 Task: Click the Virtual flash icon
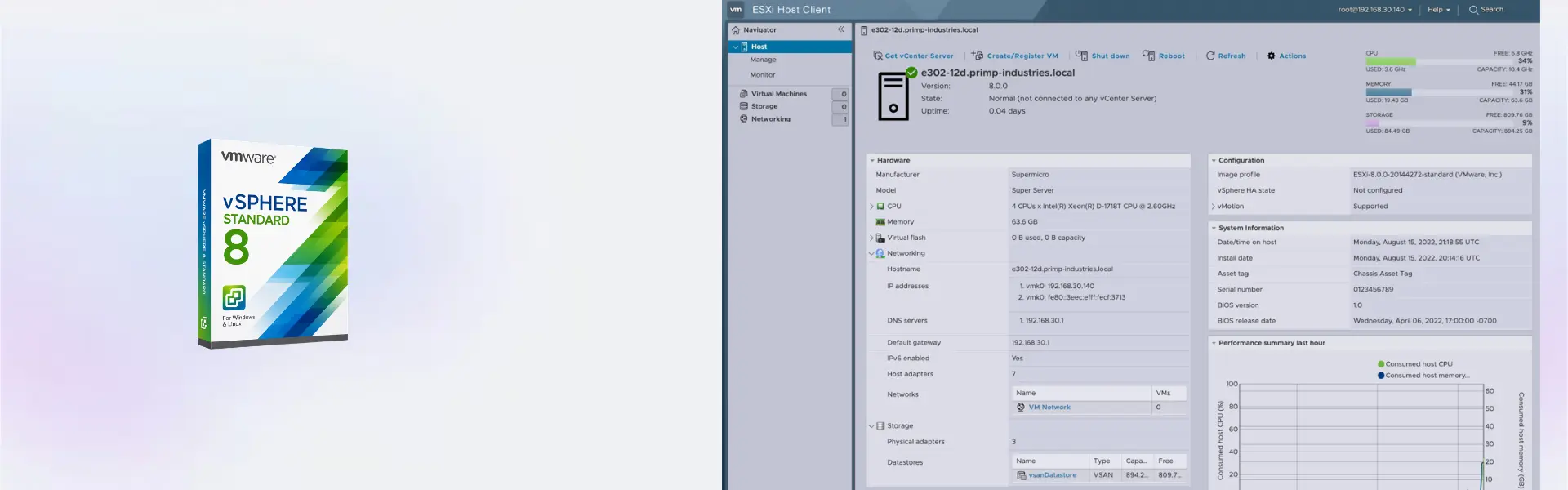(880, 238)
